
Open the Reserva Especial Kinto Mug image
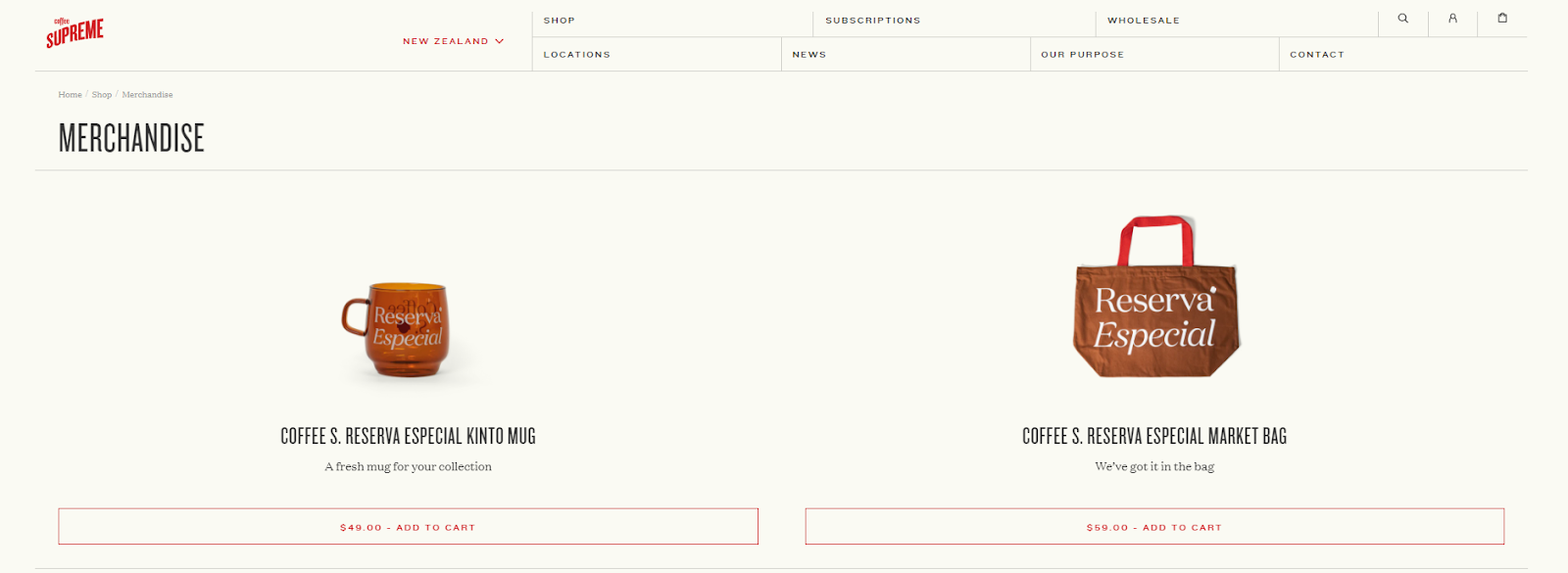point(396,329)
